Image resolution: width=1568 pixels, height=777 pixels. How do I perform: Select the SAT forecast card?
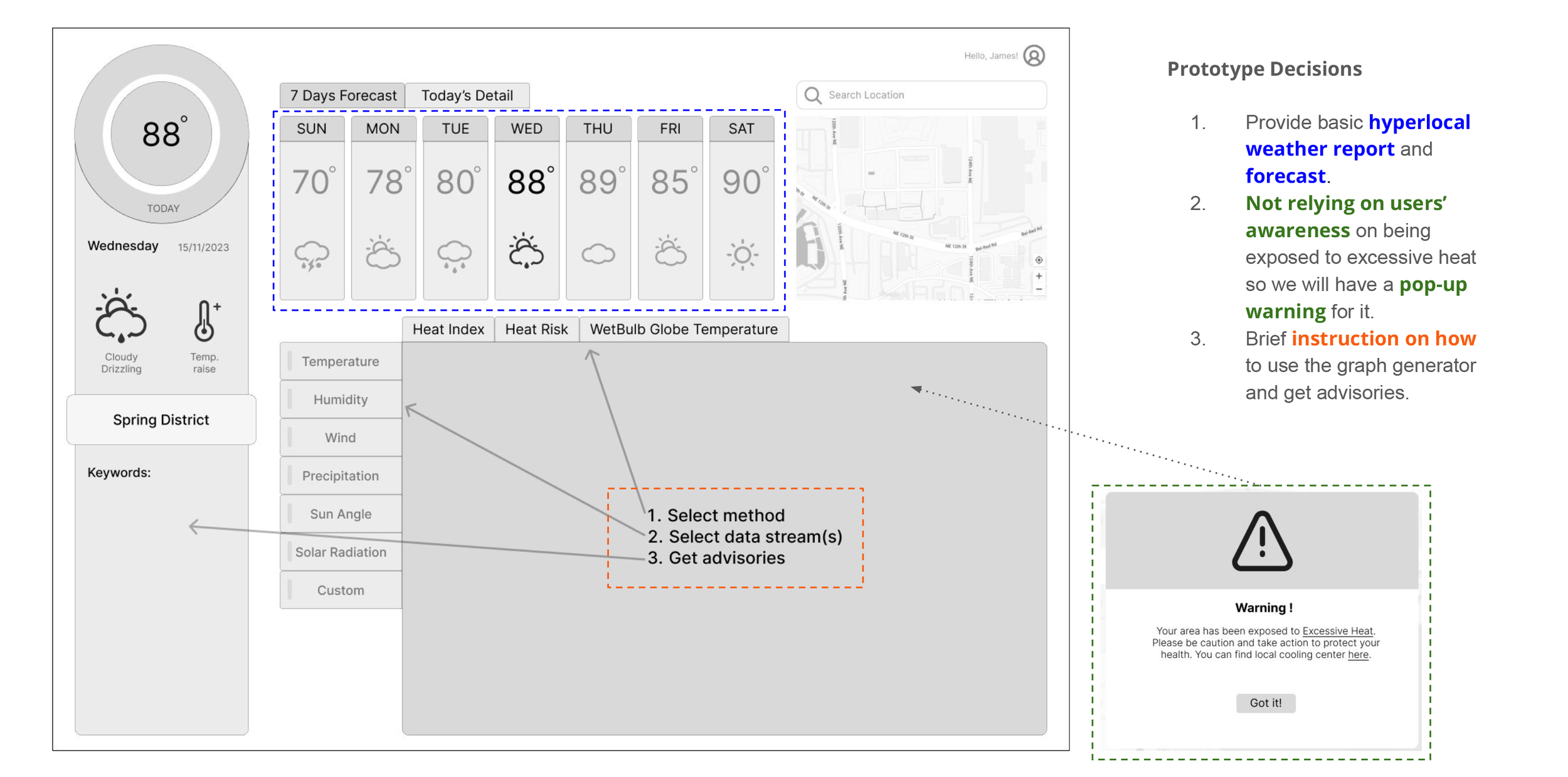pyautogui.click(x=741, y=207)
